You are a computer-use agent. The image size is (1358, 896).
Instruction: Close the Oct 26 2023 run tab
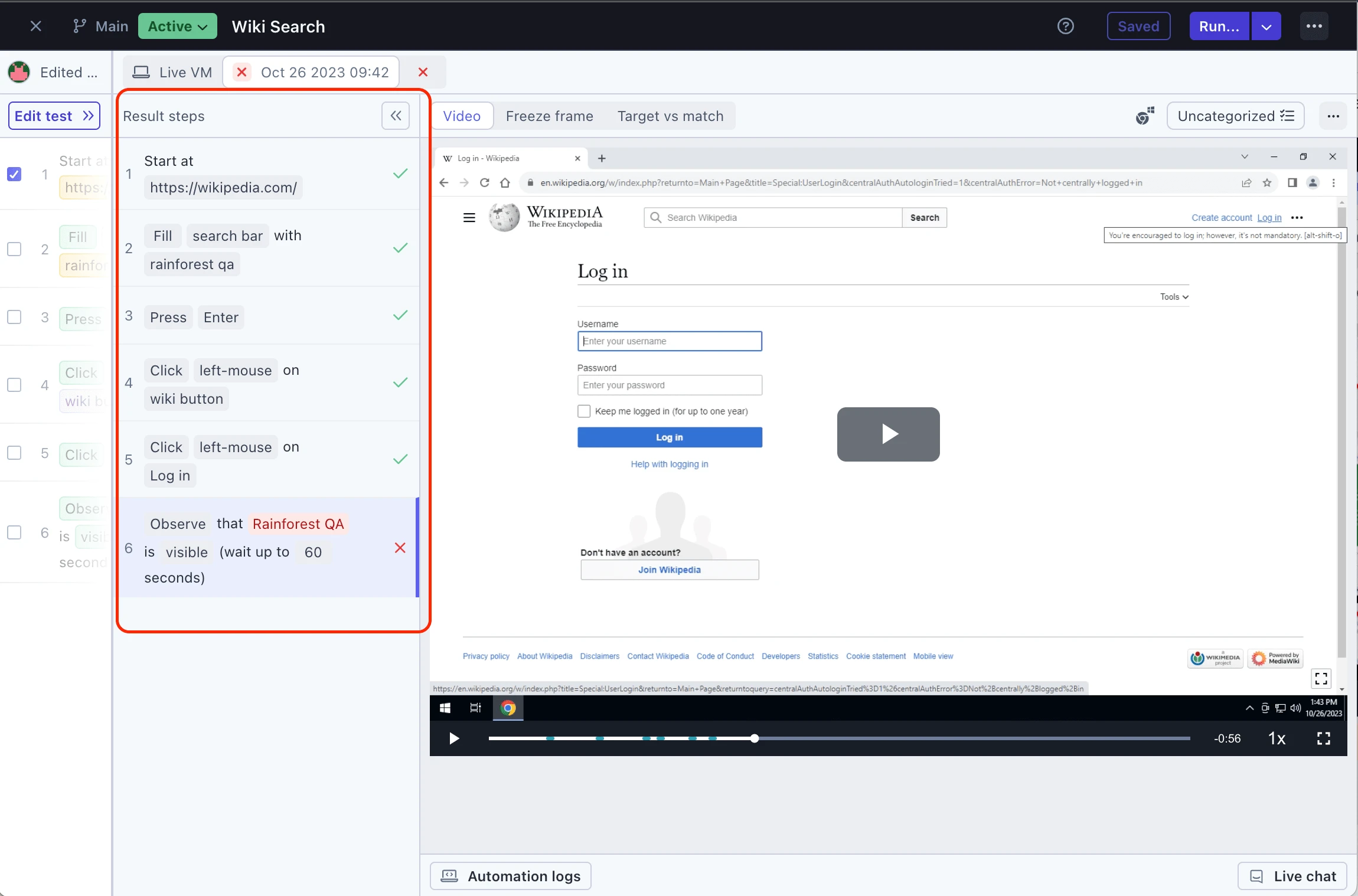pyautogui.click(x=423, y=72)
